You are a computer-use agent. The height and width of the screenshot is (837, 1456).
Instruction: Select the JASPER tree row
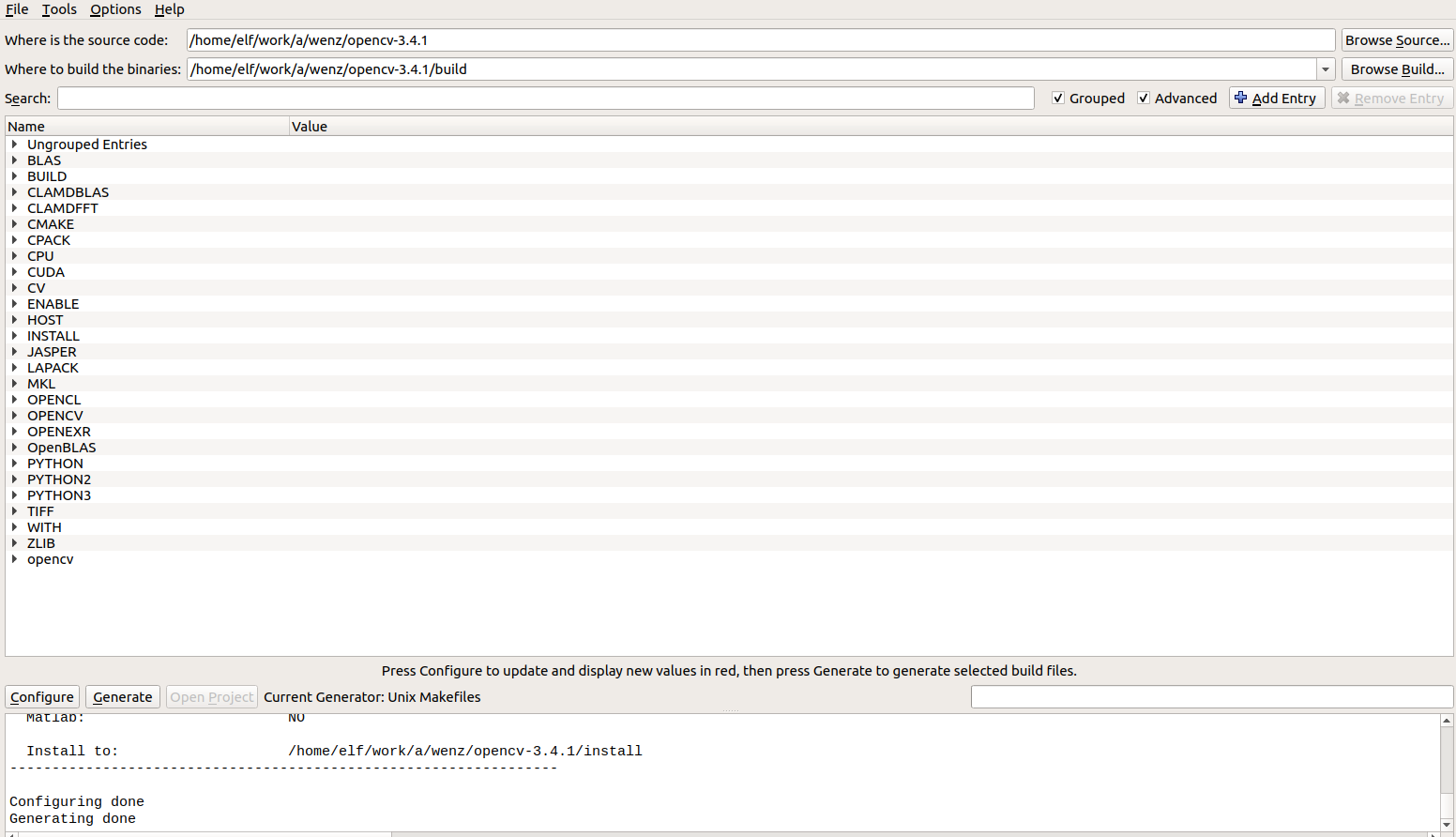(729, 352)
